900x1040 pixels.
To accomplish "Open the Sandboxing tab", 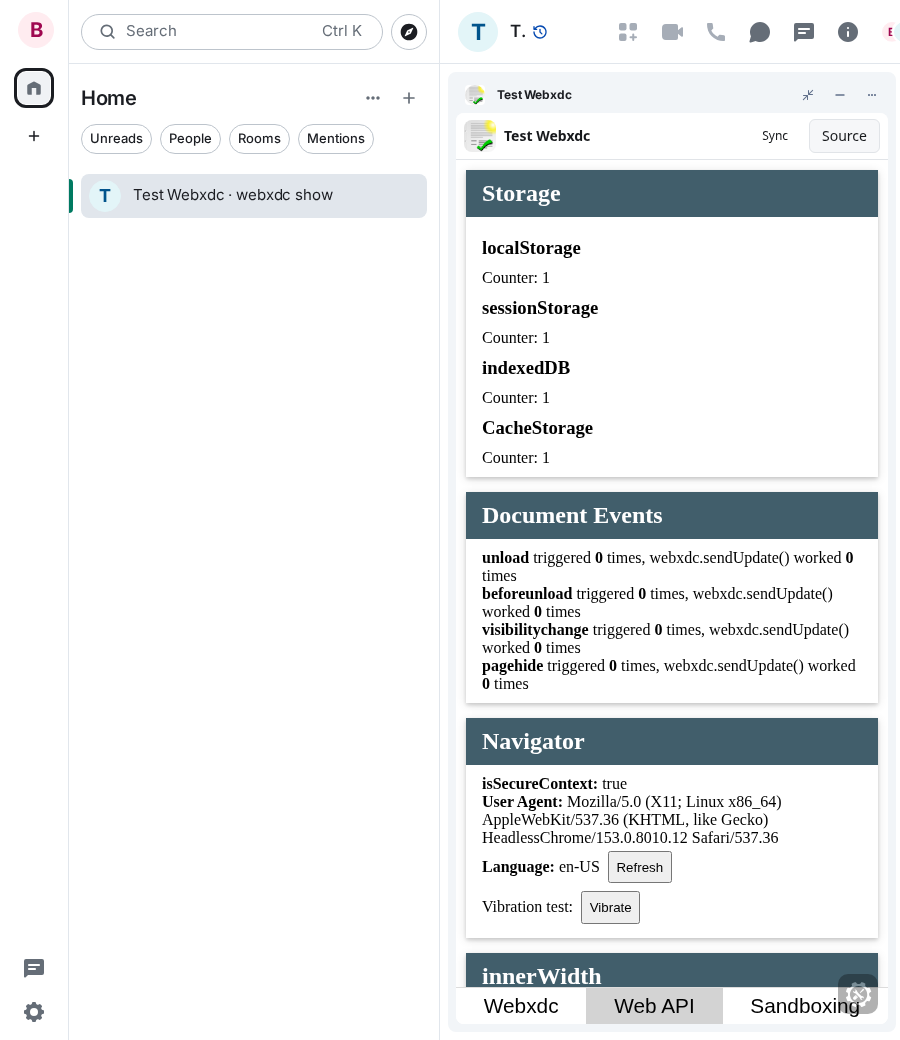I will click(804, 1006).
